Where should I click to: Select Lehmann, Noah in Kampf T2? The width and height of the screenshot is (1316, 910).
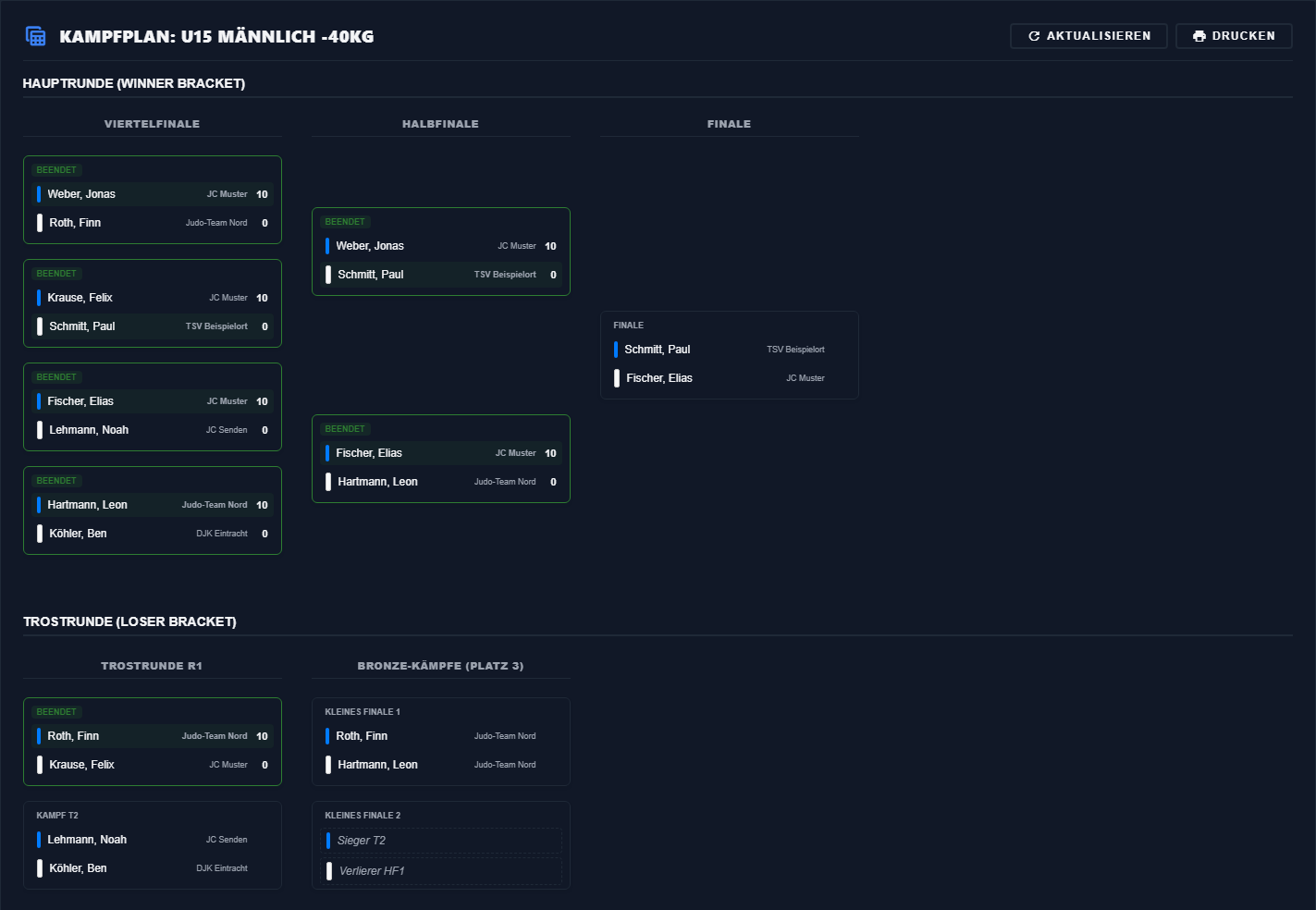tap(153, 840)
